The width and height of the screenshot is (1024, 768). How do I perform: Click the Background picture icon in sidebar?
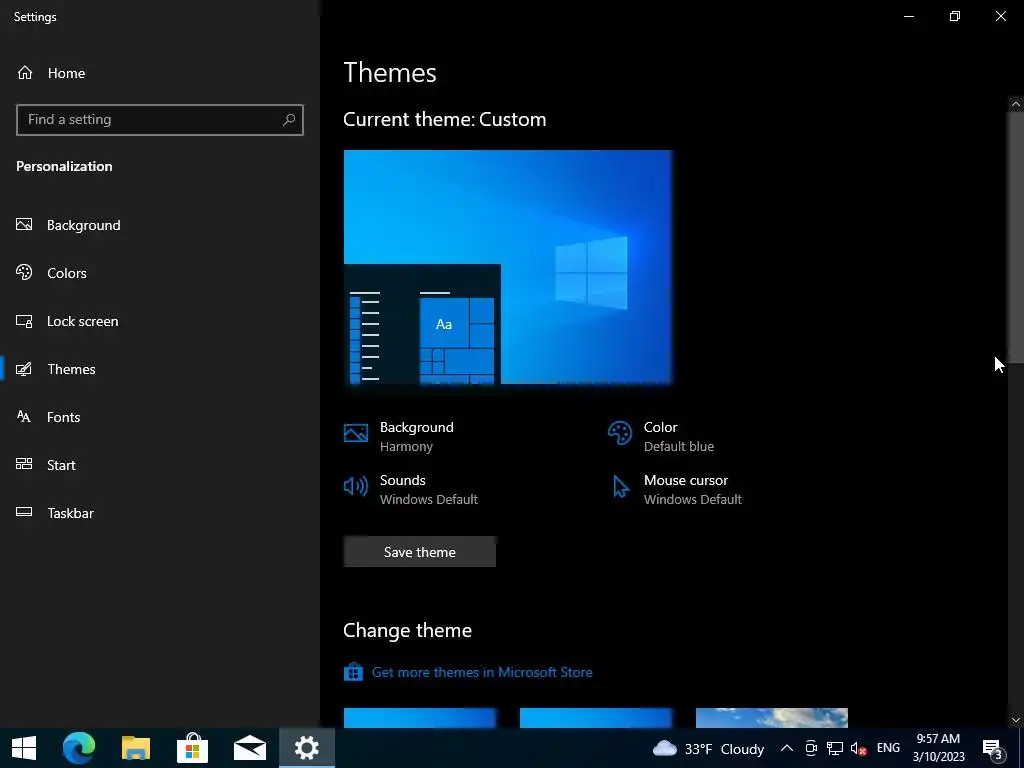24,225
